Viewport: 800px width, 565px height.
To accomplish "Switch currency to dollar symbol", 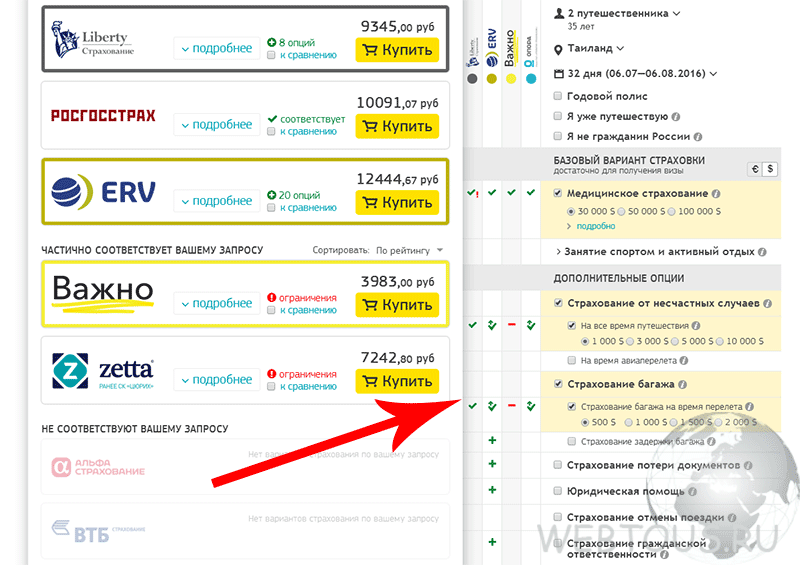I will (770, 169).
